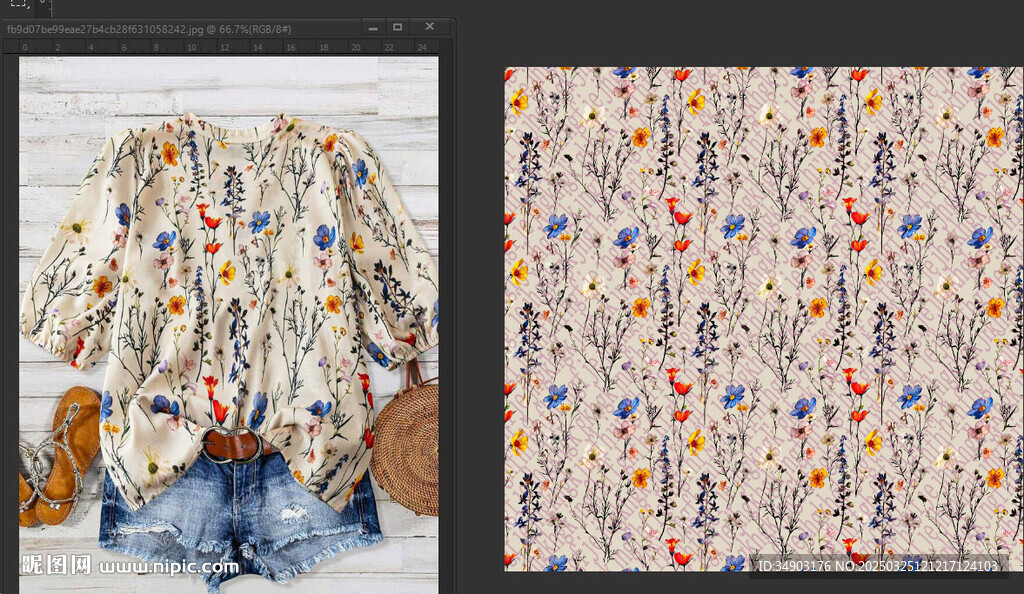Click the www.nipic.com watermark text
1024x594 pixels.
click(x=170, y=567)
